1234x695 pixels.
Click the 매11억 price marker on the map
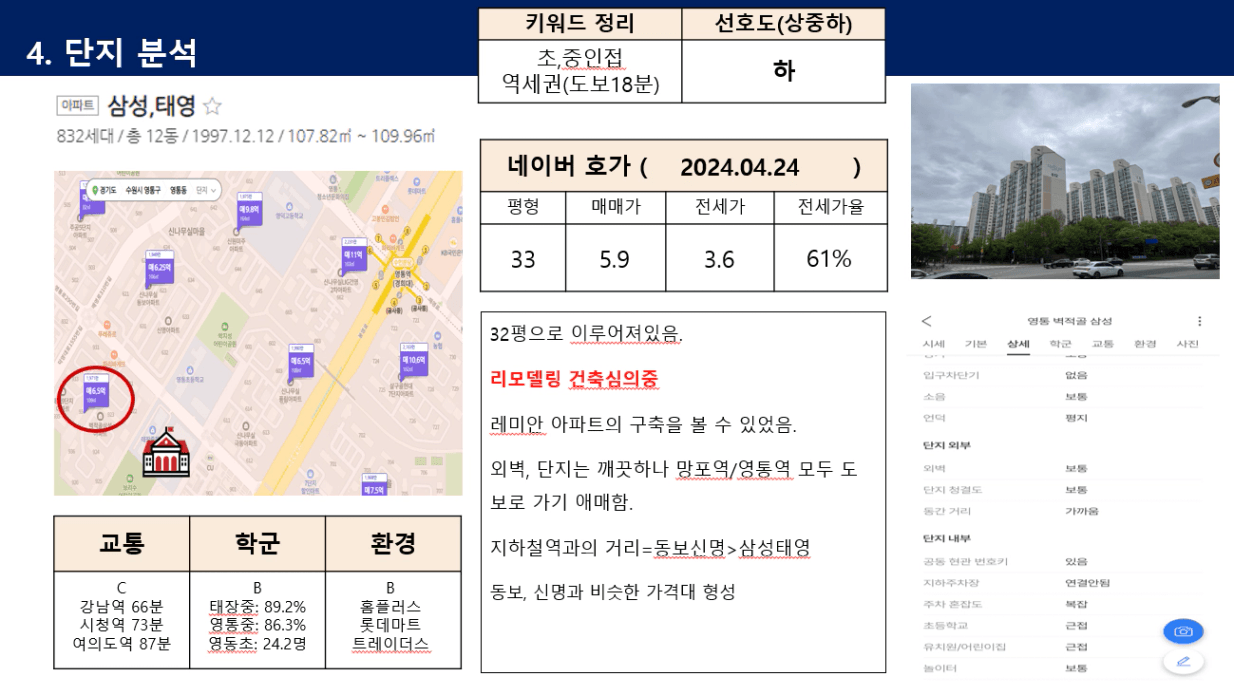(353, 257)
